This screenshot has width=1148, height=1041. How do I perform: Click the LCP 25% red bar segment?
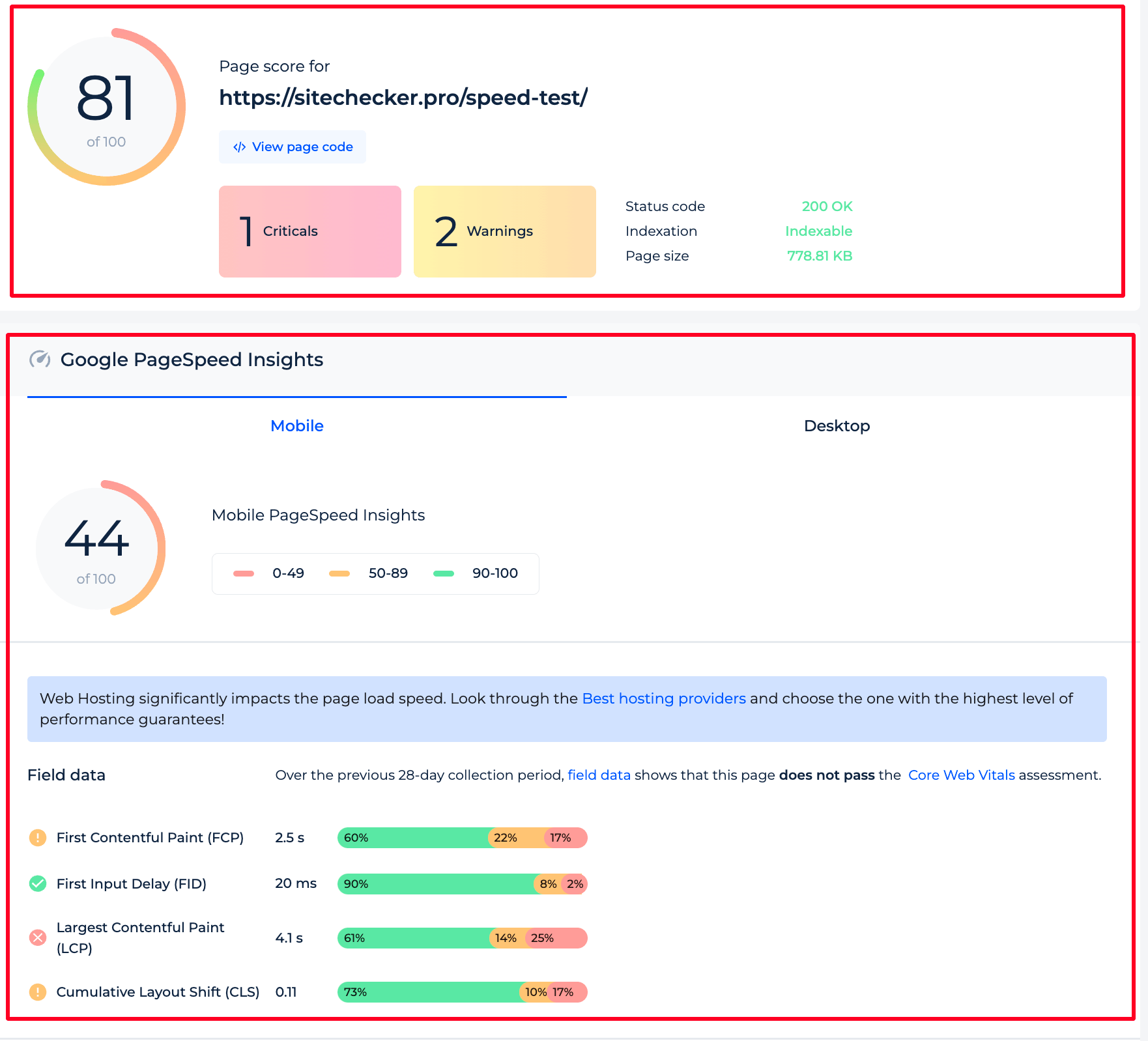click(557, 938)
